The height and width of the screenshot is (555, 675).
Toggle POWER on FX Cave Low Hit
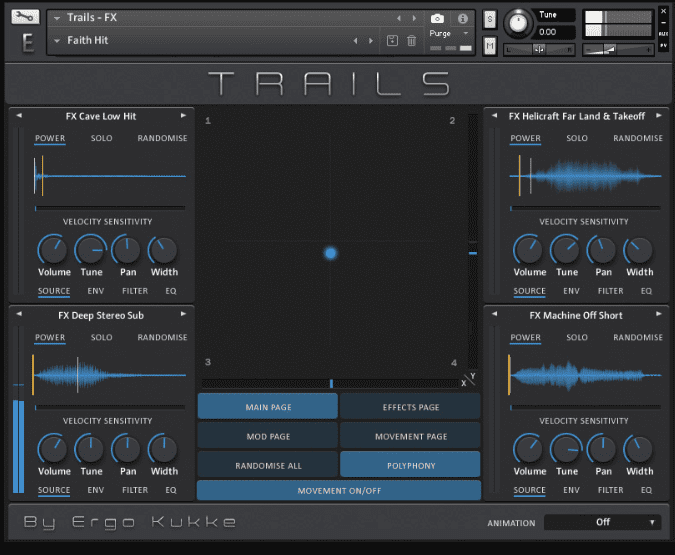(50, 138)
